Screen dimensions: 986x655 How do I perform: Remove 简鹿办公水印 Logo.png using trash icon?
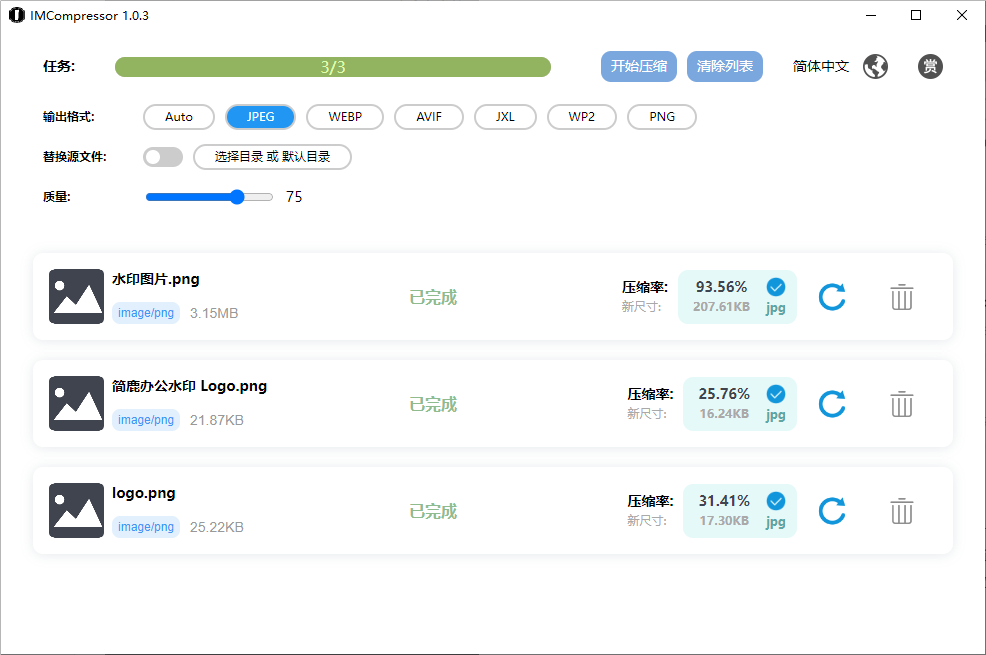(x=902, y=404)
